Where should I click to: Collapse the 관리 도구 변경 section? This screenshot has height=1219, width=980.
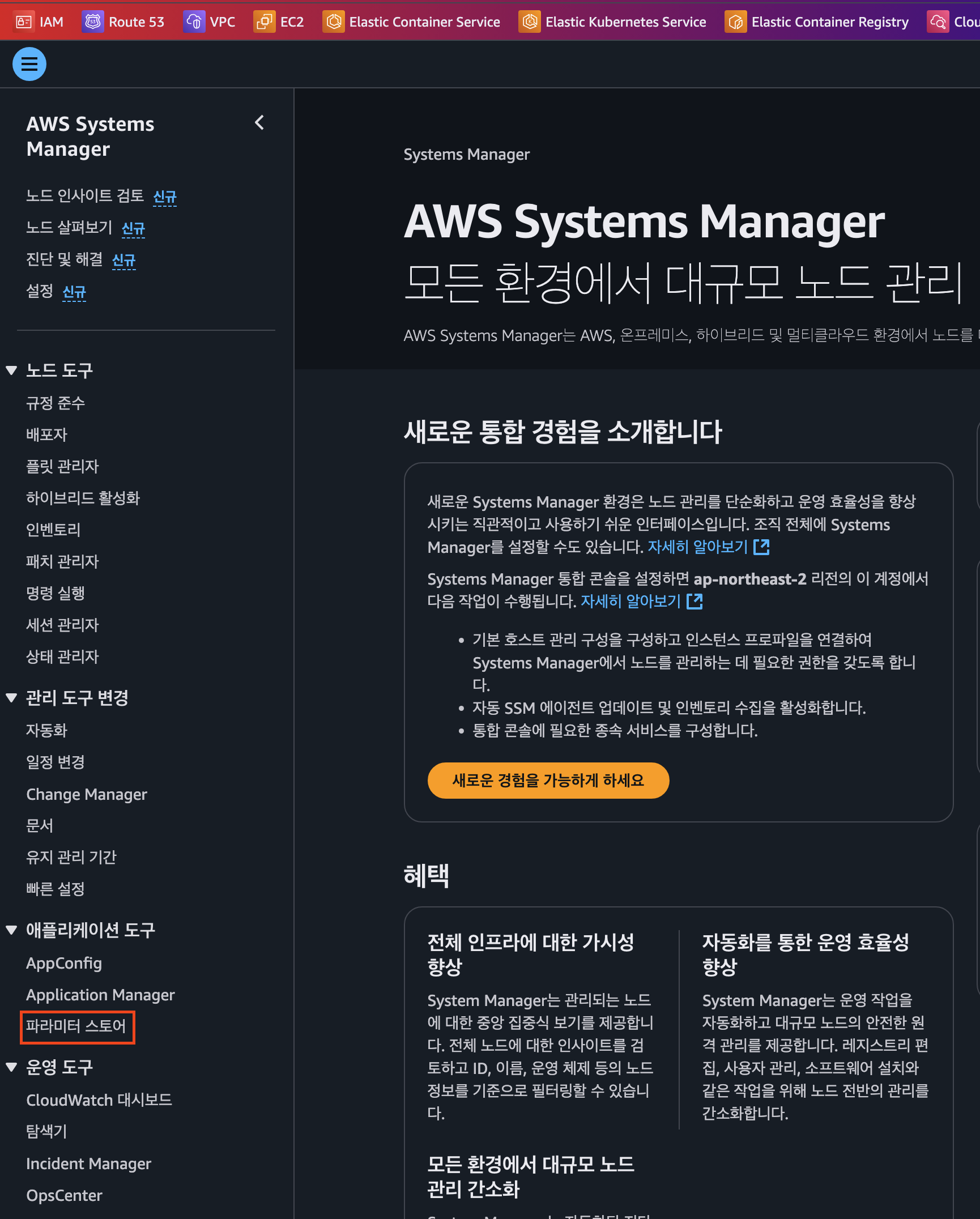point(11,698)
